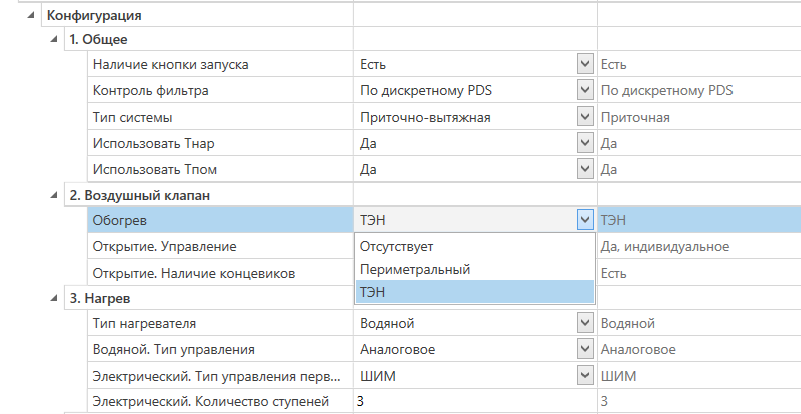Open Наличие кнопки запуска dropdown arrow
The height and width of the screenshot is (414, 801).
point(585,65)
